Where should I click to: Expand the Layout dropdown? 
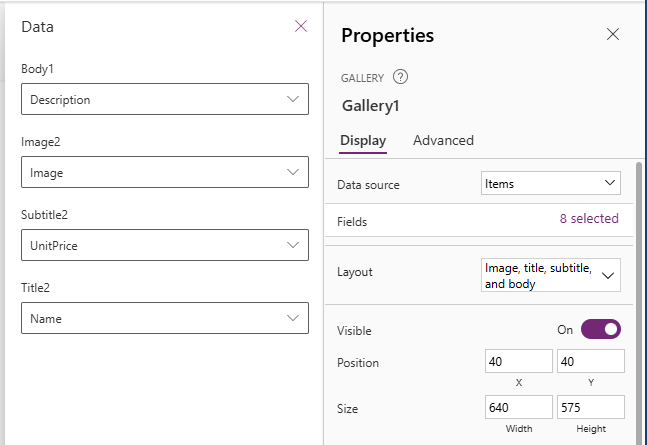coord(550,275)
